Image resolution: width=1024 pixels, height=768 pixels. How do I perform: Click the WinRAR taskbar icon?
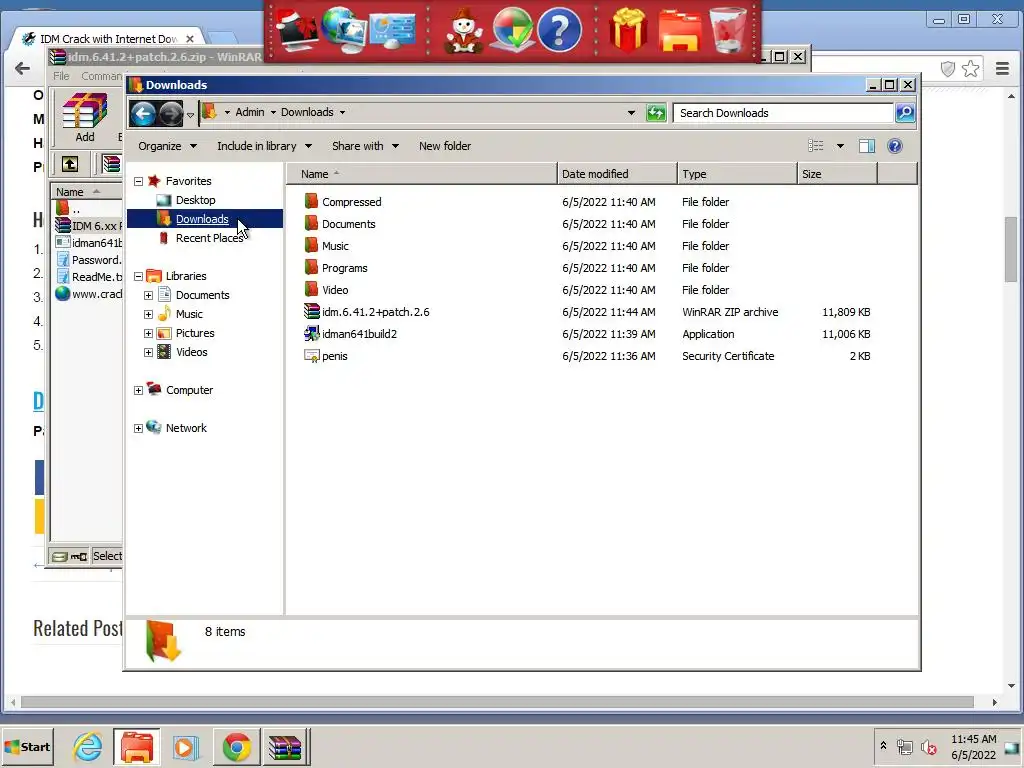click(x=285, y=747)
